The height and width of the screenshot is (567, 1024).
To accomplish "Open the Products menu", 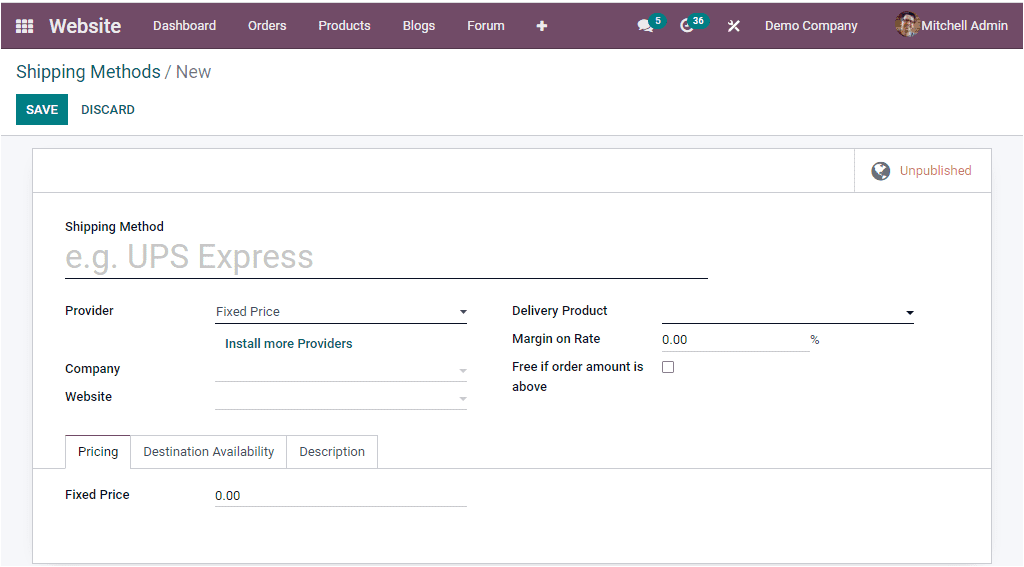I will point(344,26).
